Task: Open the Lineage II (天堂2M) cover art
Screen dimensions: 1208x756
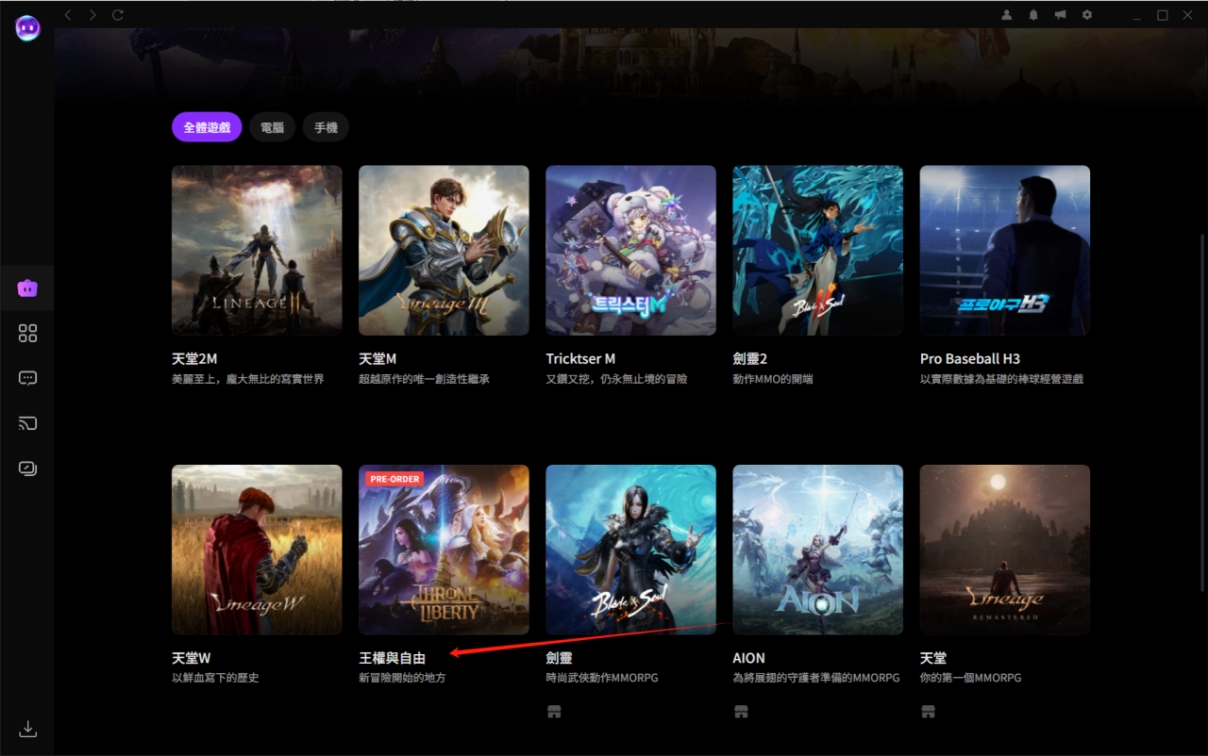Action: (x=257, y=250)
